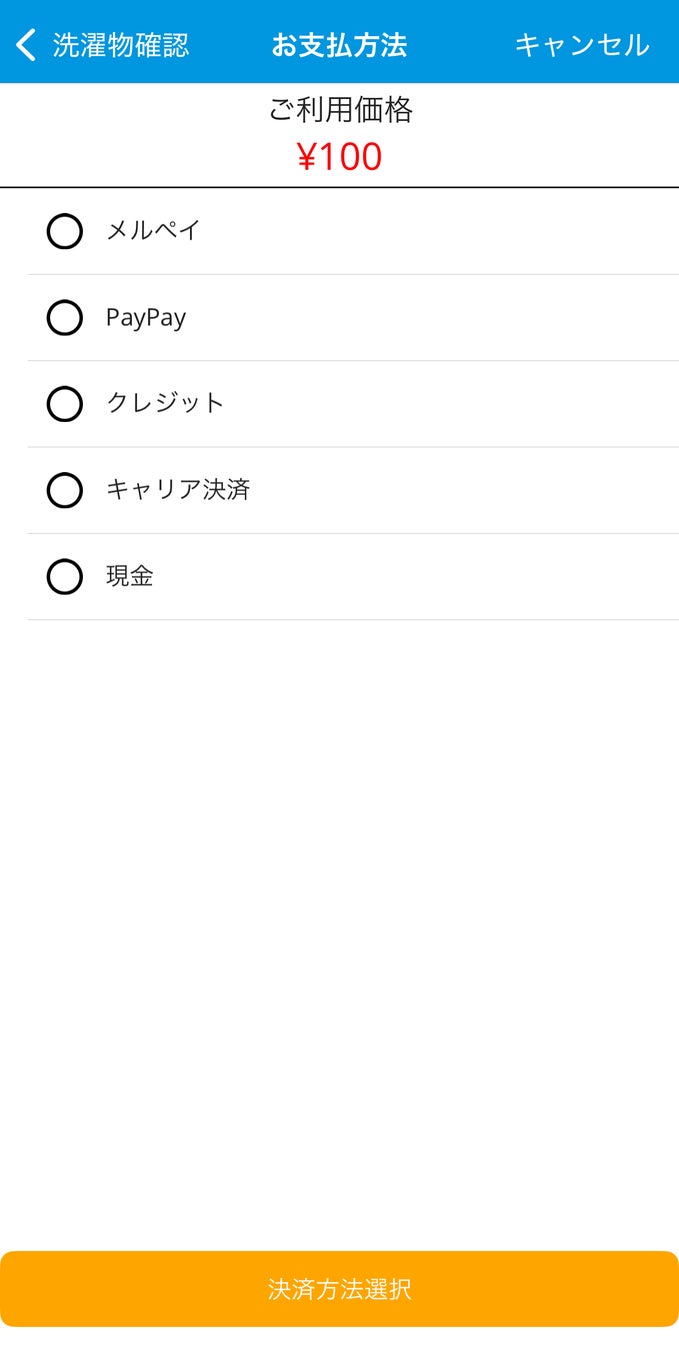Tap the 現金 option label text
679x1350 pixels.
click(x=130, y=576)
